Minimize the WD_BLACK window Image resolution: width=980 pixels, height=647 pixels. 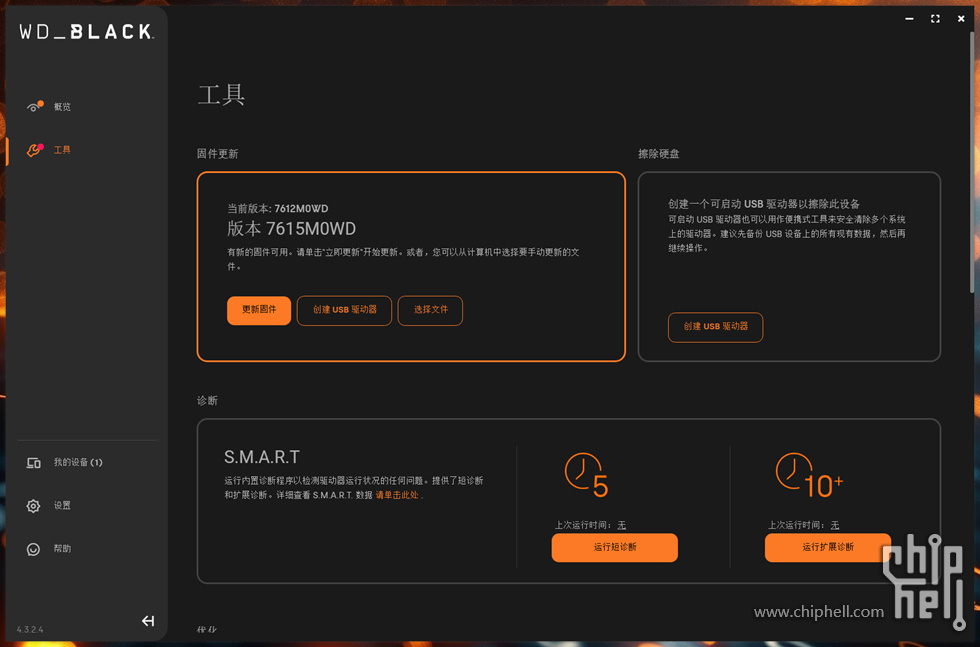point(909,19)
